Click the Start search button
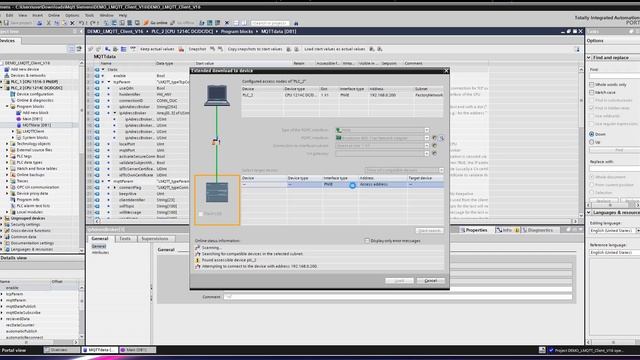Viewport: 640px width, 360px height. [429, 231]
